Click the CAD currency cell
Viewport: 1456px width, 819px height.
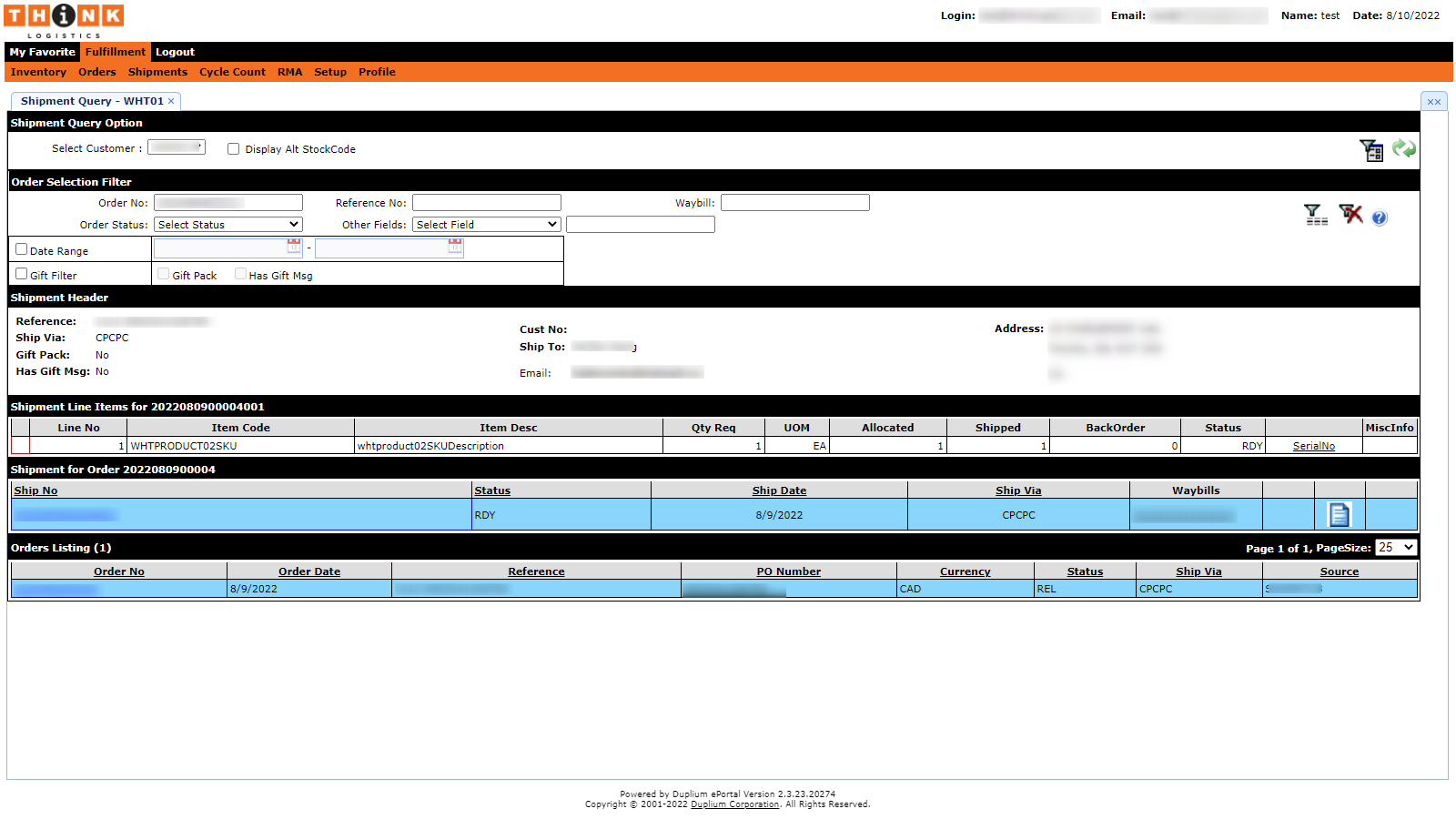click(966, 589)
